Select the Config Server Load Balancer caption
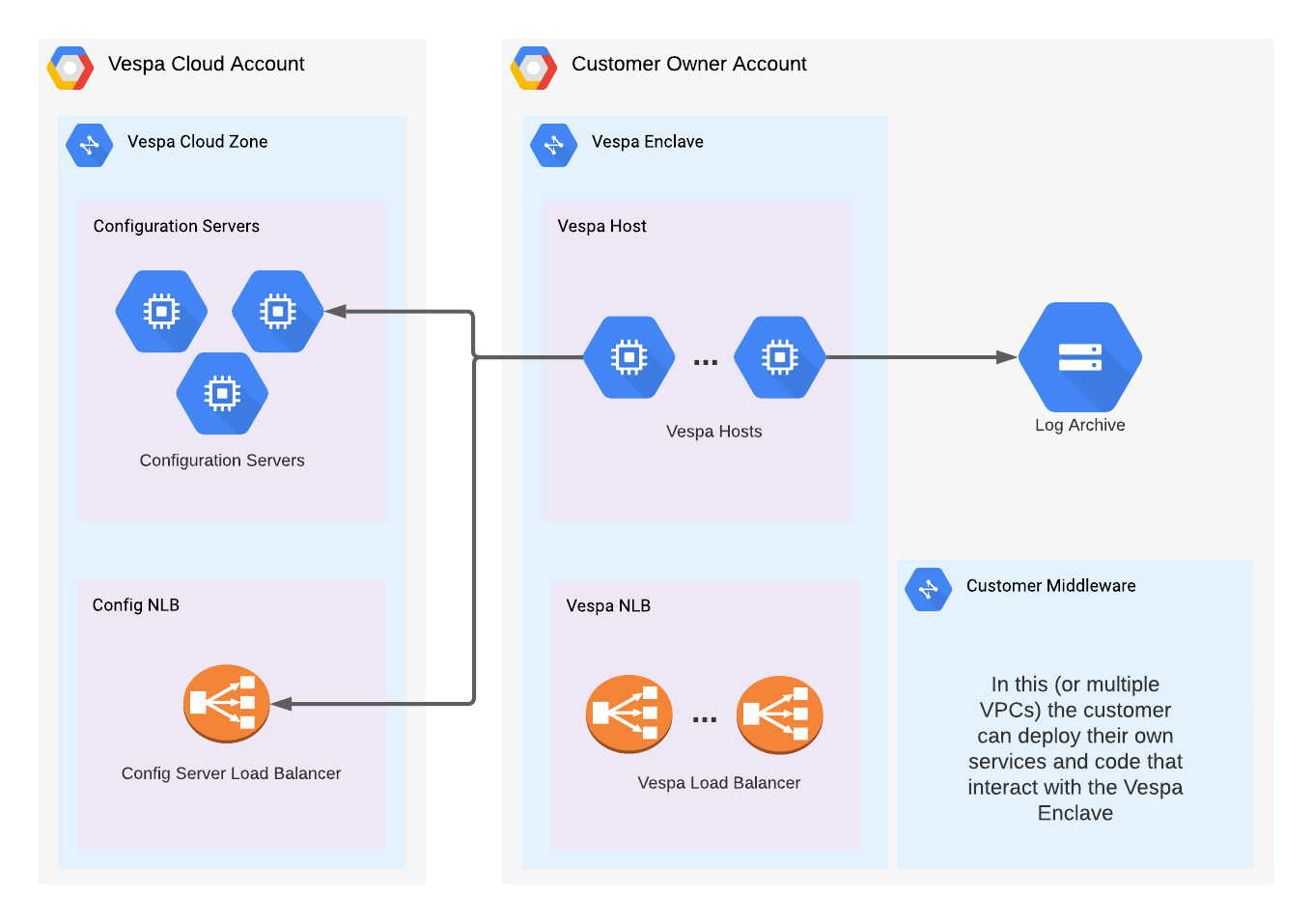Screen dimensions: 1313x924 click(x=232, y=773)
